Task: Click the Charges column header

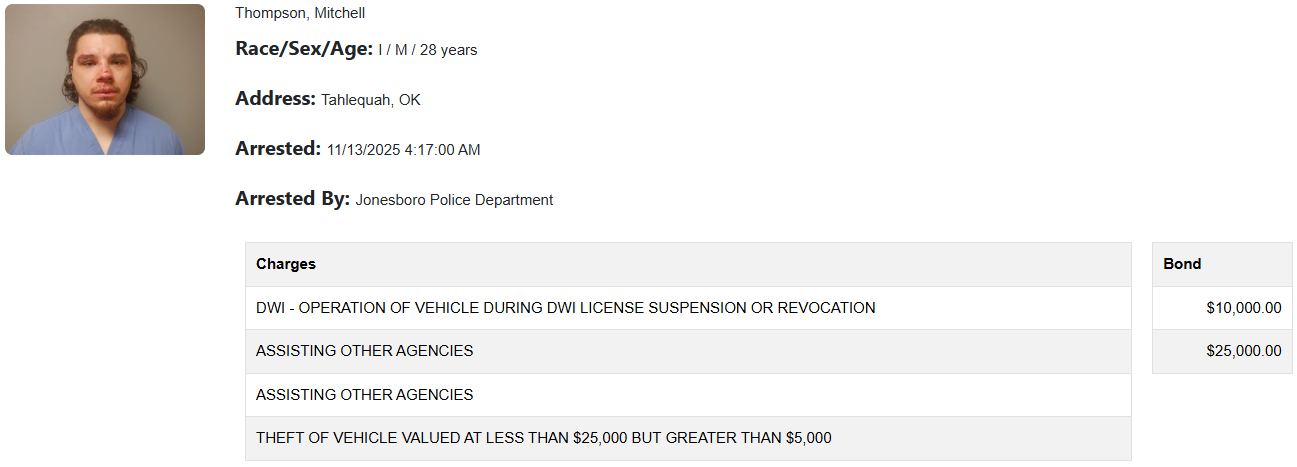Action: [x=286, y=264]
